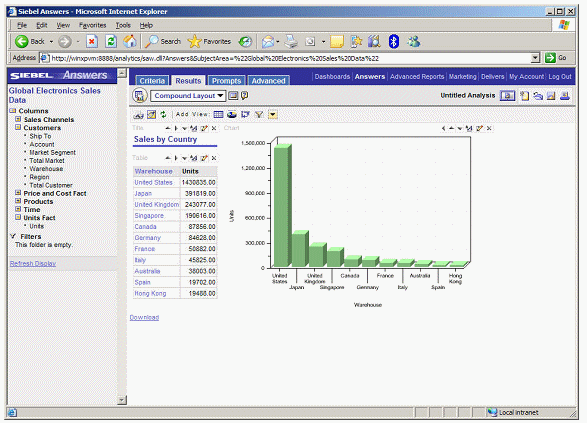This screenshot has height=423, width=587.
Task: Go to Marketing link
Action: 463,76
